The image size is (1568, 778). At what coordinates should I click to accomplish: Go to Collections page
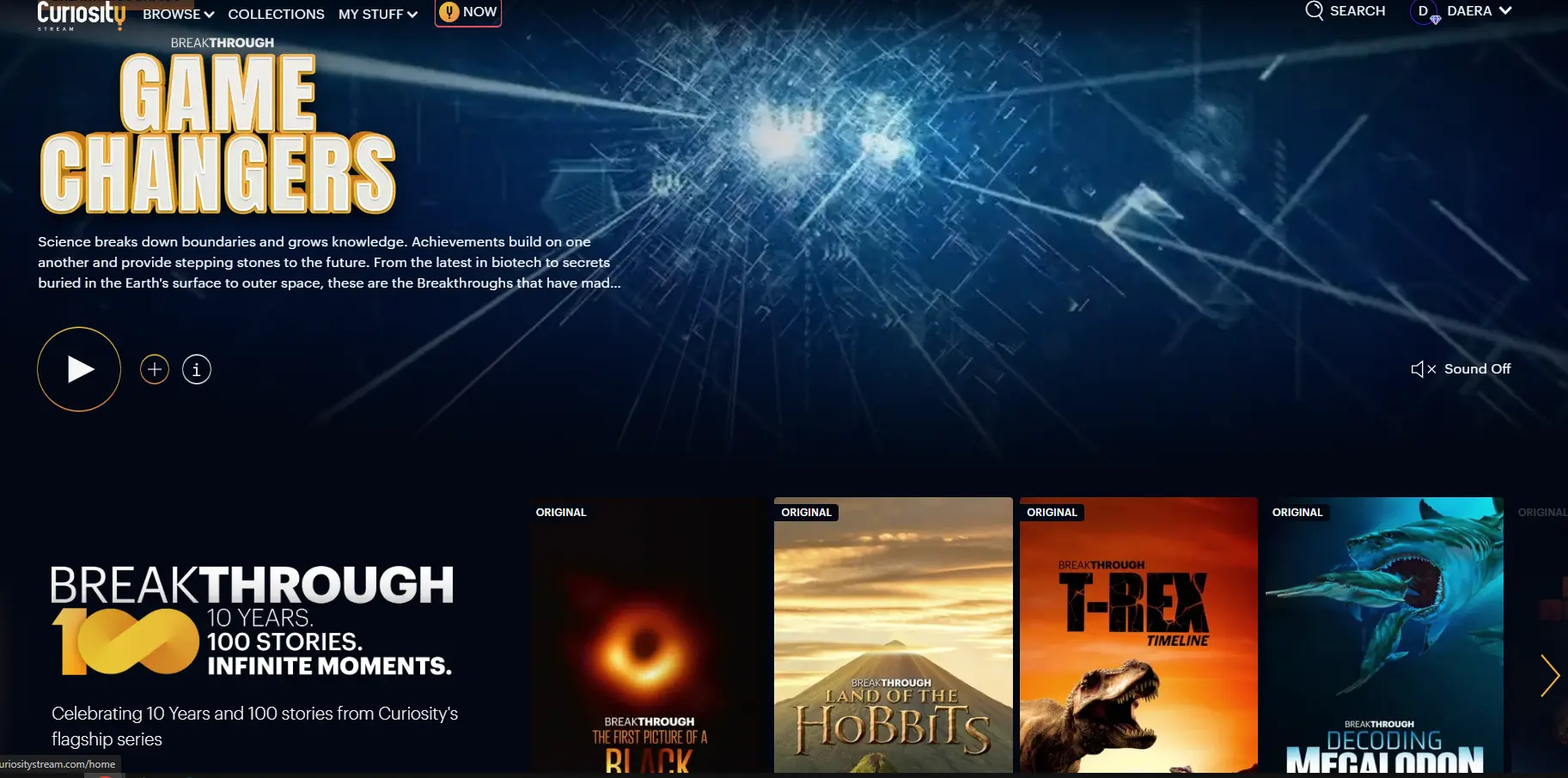[x=276, y=14]
